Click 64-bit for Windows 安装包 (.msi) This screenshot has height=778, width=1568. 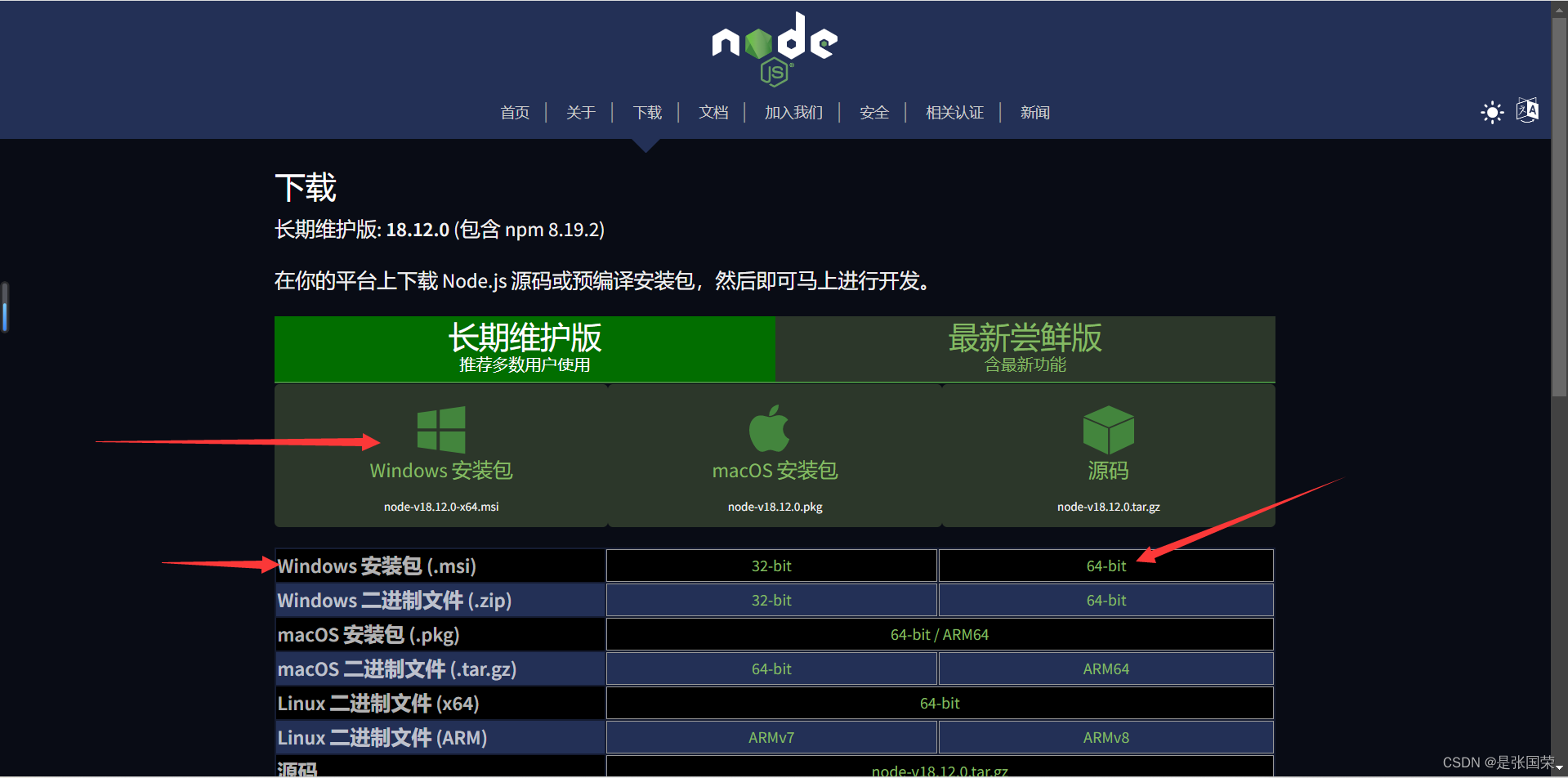1106,566
